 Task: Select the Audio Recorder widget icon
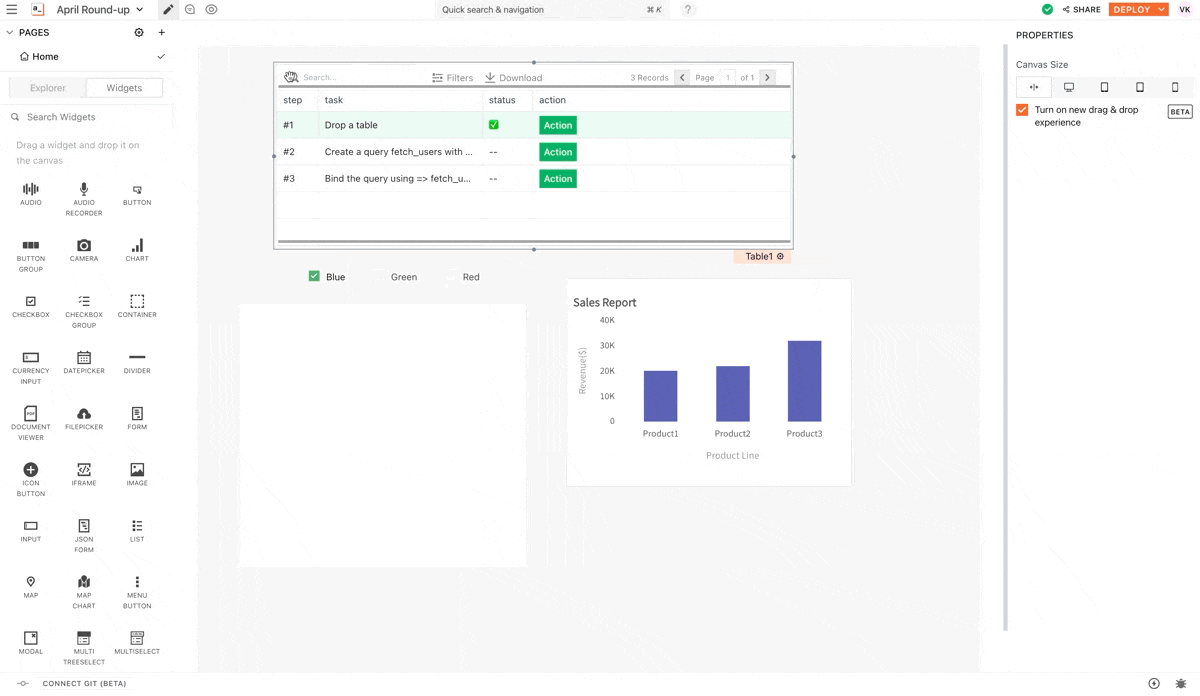[84, 189]
